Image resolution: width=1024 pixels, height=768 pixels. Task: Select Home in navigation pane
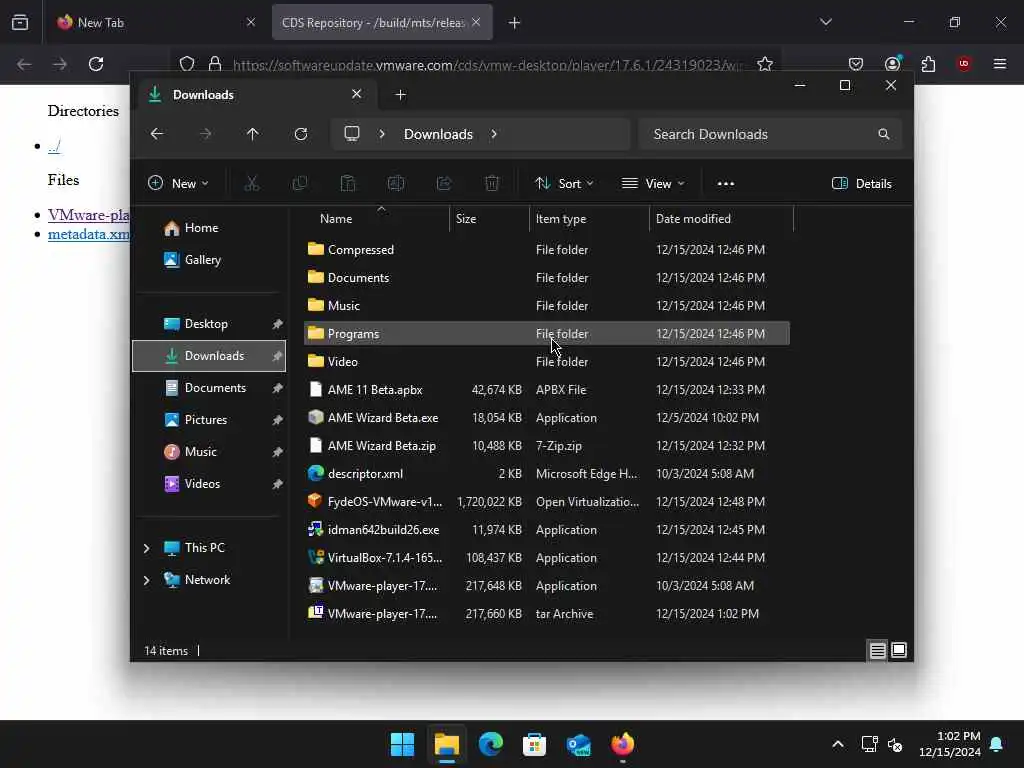coord(201,228)
